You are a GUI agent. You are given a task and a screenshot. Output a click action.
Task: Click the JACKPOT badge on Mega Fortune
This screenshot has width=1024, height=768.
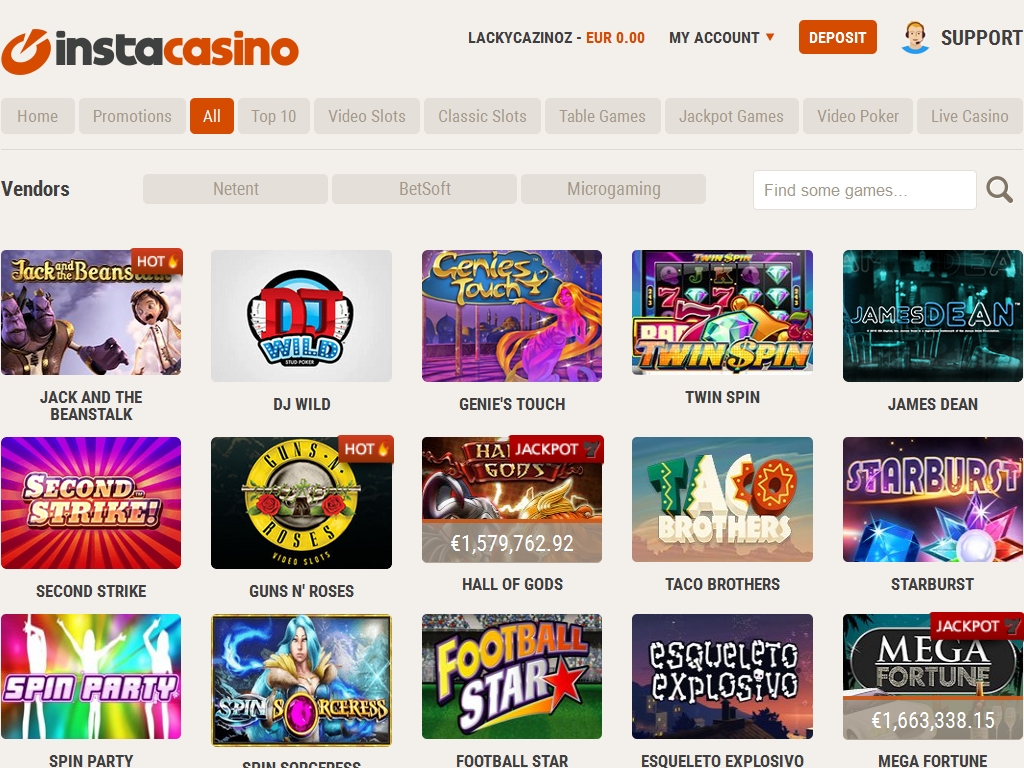click(x=976, y=626)
